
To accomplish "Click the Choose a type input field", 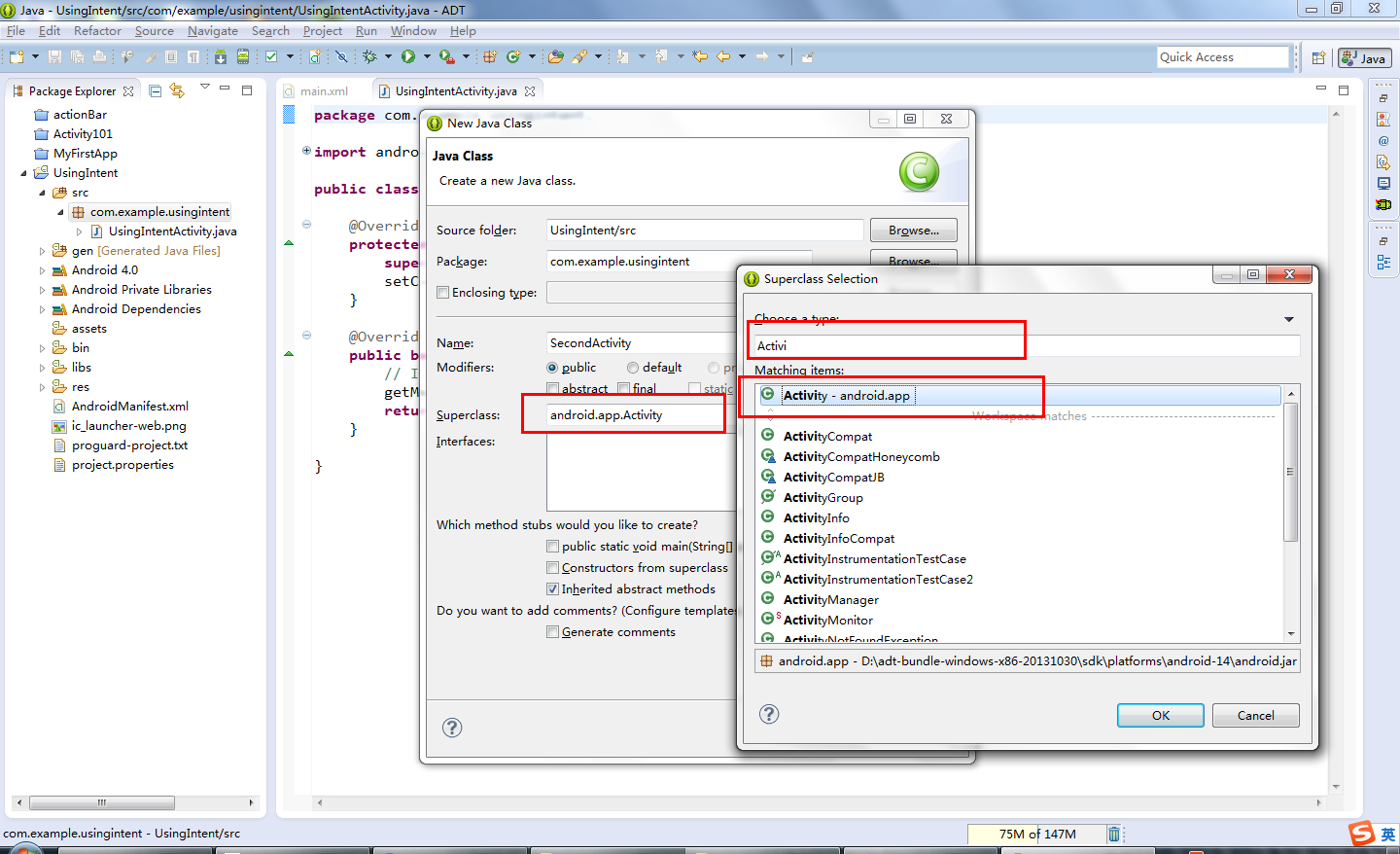I will [1027, 345].
